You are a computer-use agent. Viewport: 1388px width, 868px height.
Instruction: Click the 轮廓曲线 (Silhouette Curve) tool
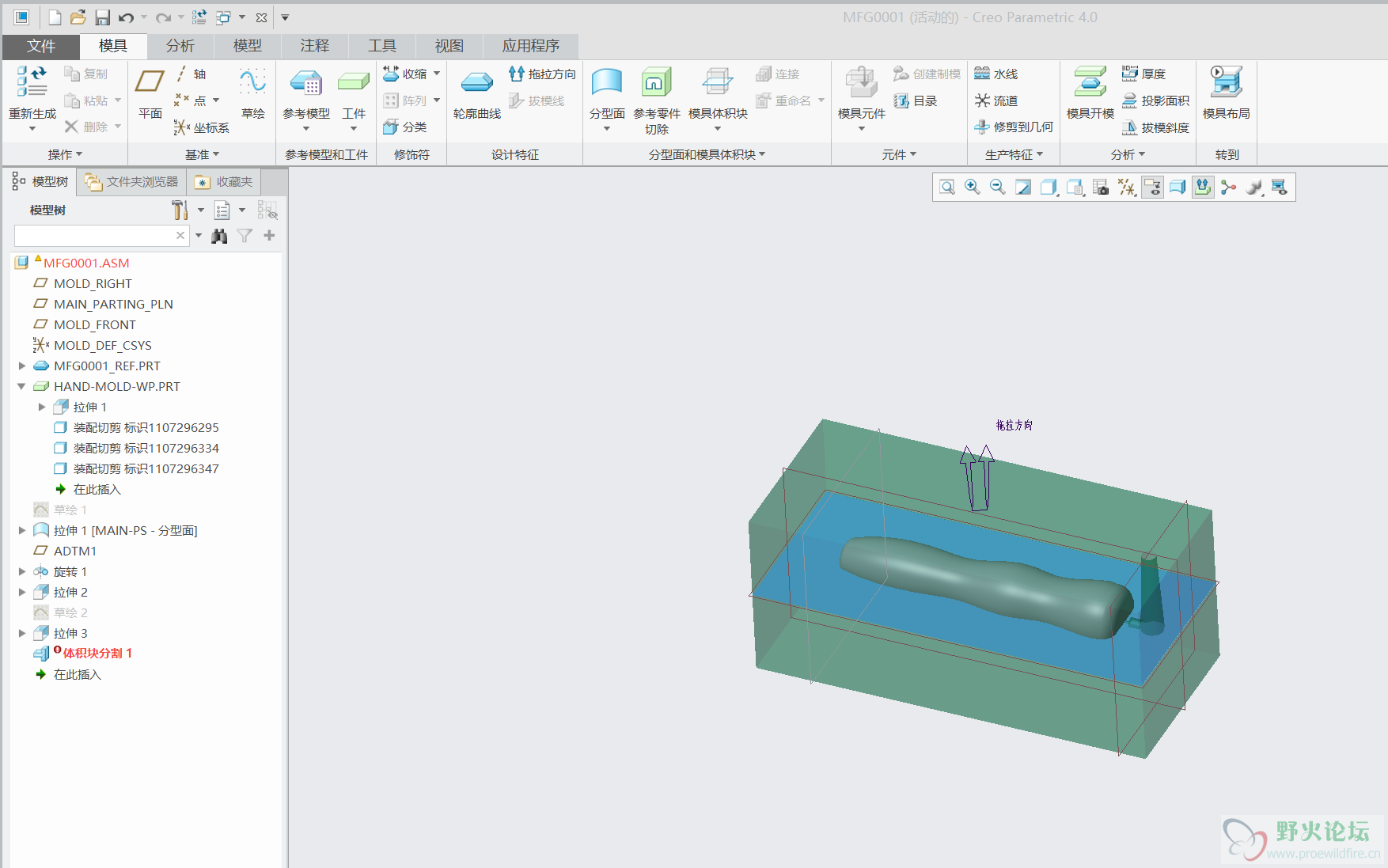coord(477,93)
